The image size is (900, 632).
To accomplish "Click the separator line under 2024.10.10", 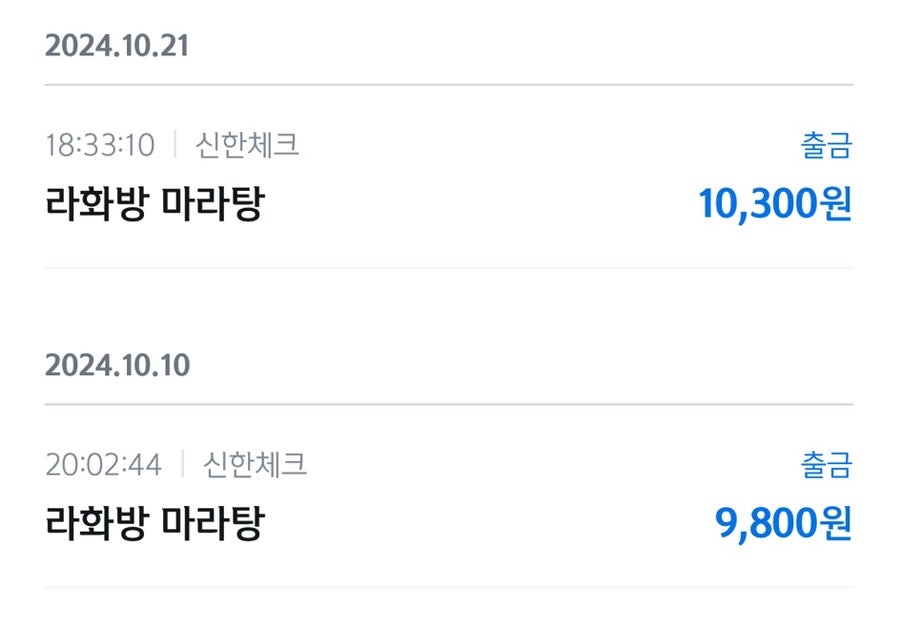I will tap(449, 405).
